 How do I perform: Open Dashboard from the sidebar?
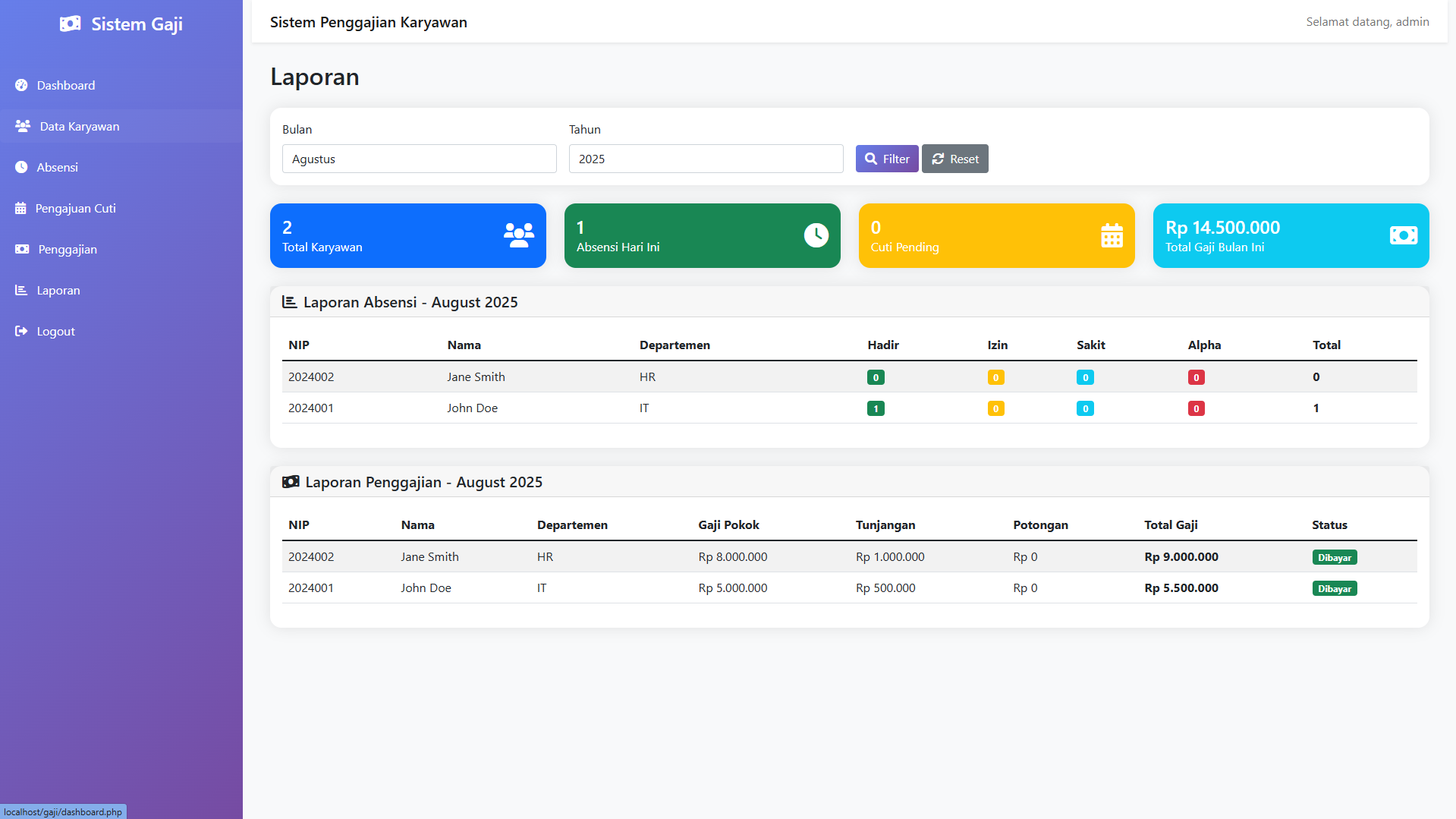pyautogui.click(x=65, y=85)
